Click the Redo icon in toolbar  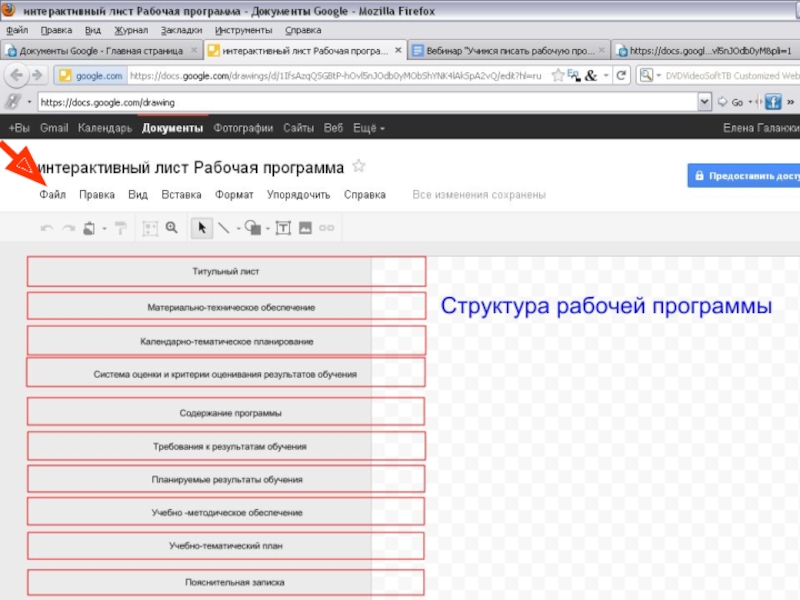tap(68, 228)
